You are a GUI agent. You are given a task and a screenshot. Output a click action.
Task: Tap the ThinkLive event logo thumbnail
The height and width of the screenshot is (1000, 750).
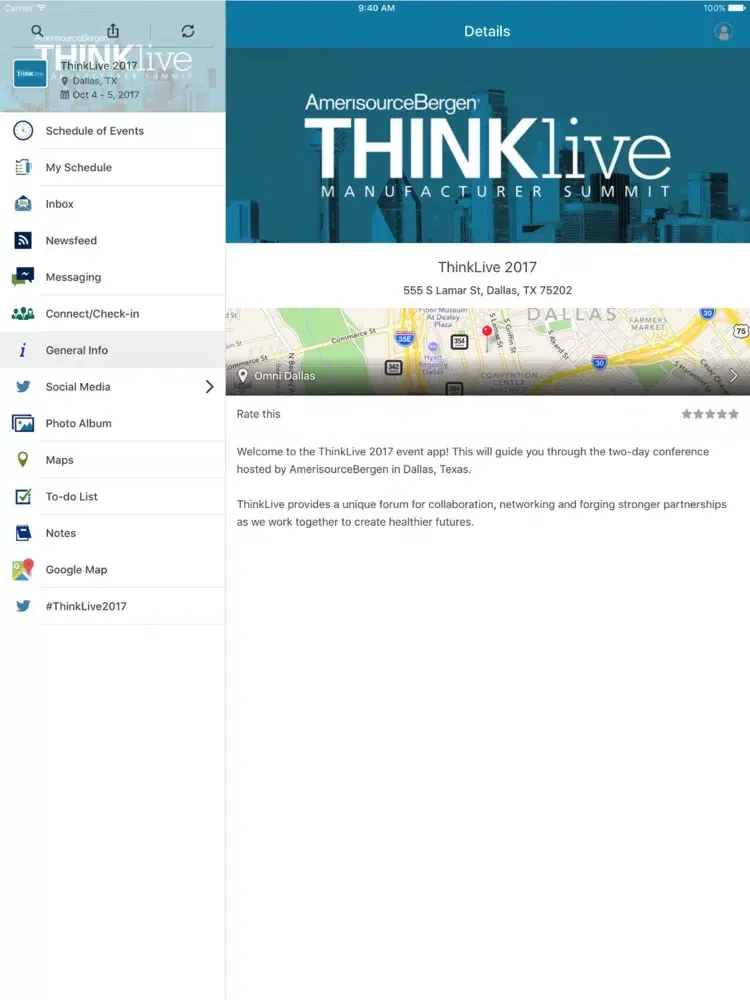click(x=30, y=74)
